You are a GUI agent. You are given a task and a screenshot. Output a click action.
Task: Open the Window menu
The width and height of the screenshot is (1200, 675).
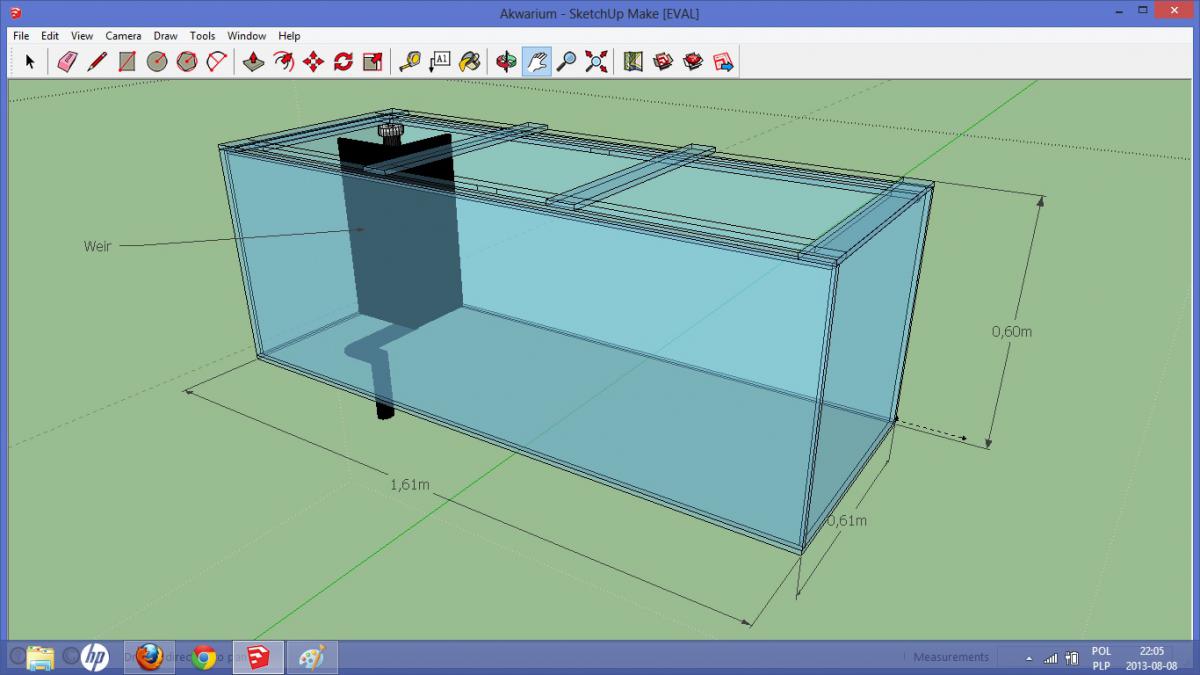coord(246,36)
